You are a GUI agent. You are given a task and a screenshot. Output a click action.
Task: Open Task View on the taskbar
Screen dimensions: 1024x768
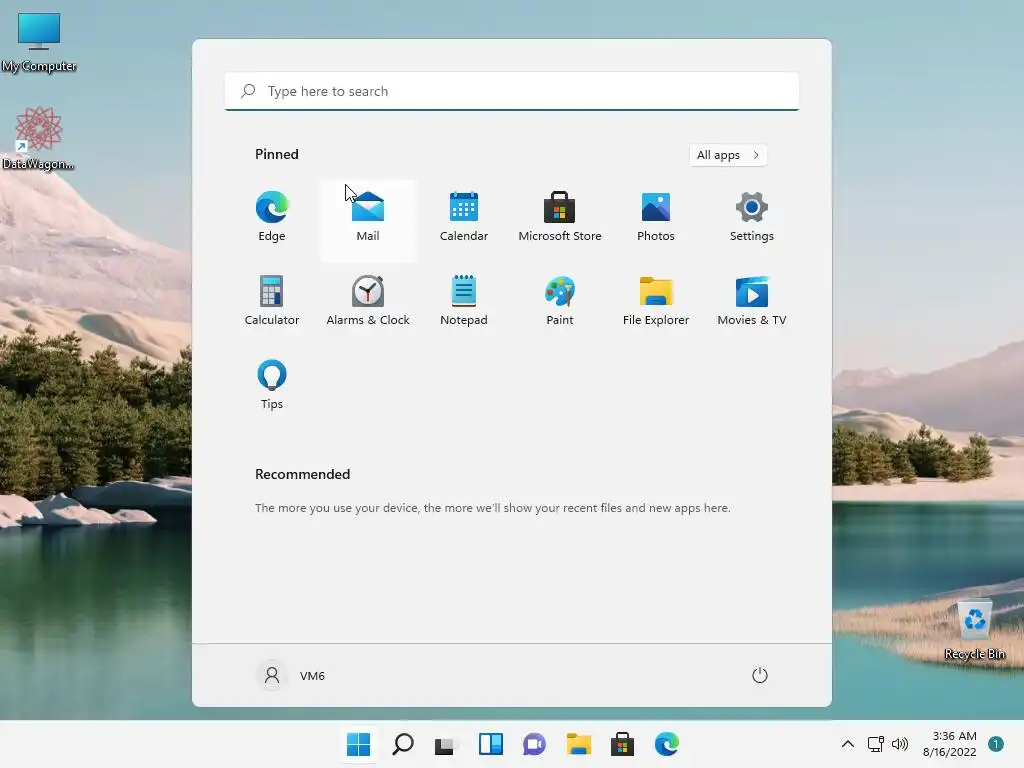[x=446, y=744]
